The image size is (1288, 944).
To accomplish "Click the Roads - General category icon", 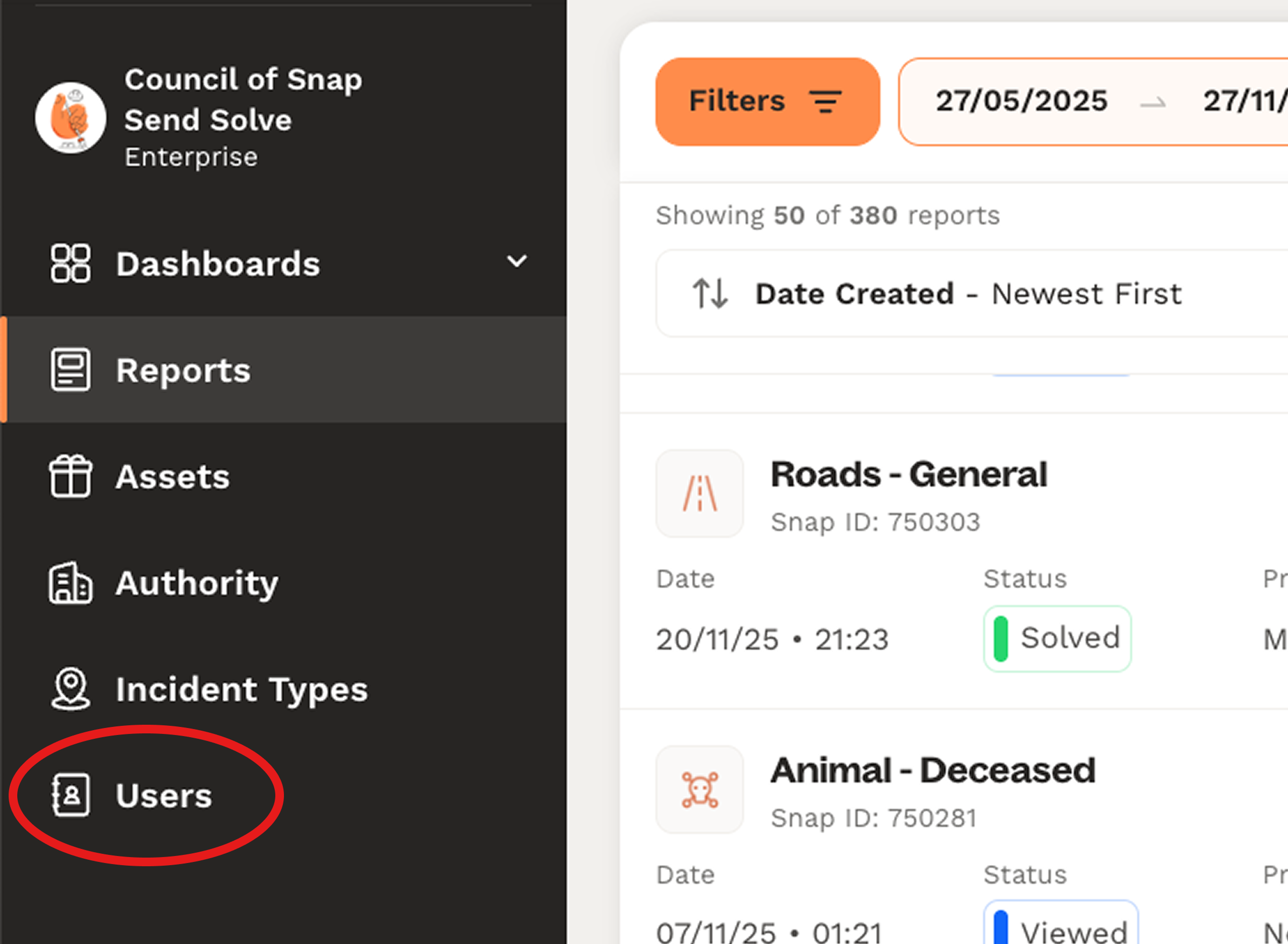I will point(699,494).
